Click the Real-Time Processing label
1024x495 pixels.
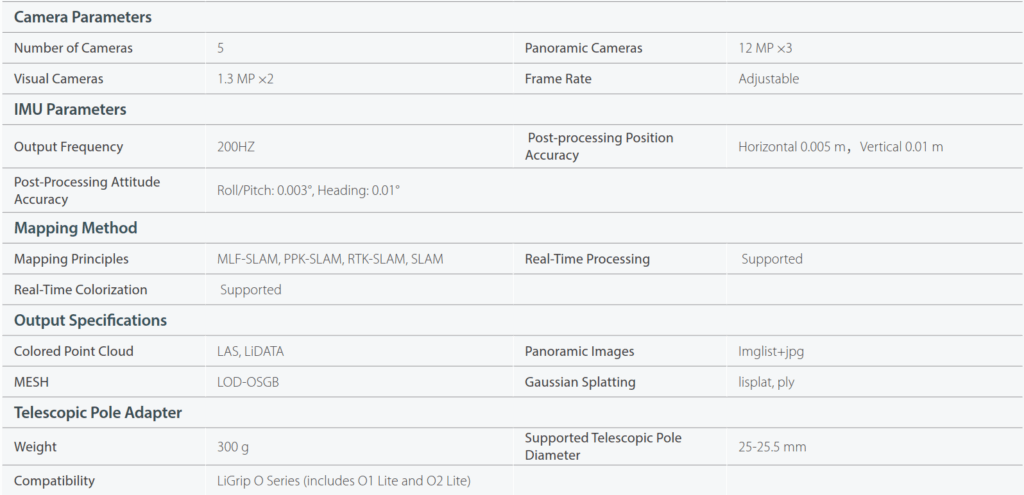click(x=587, y=259)
